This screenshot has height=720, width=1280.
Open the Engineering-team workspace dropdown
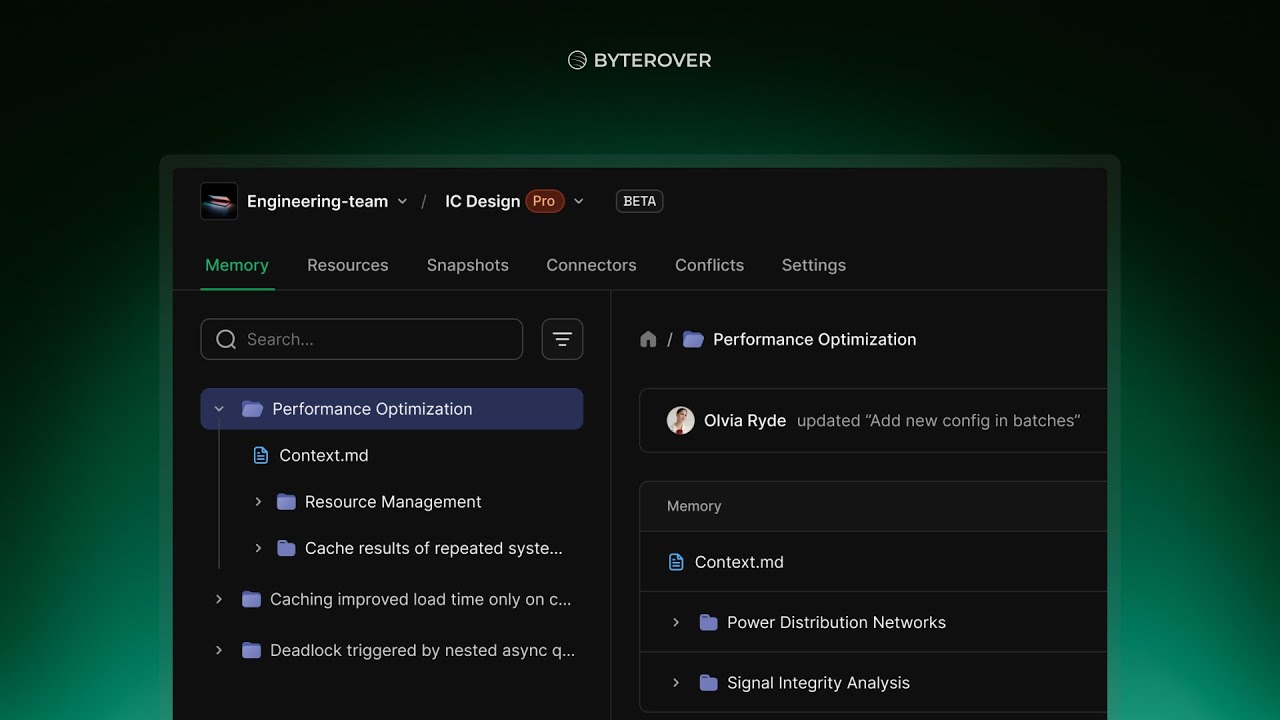(402, 201)
